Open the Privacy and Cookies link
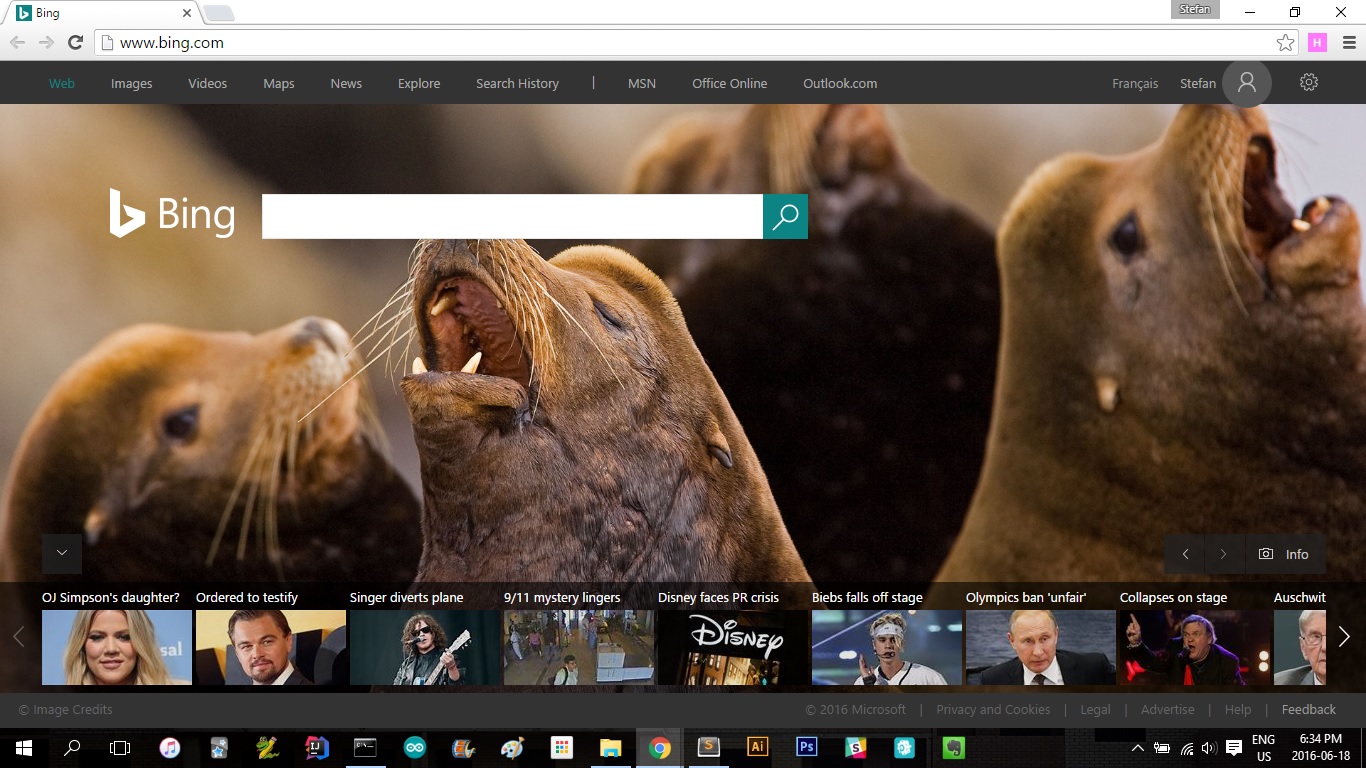1366x768 pixels. [x=993, y=709]
